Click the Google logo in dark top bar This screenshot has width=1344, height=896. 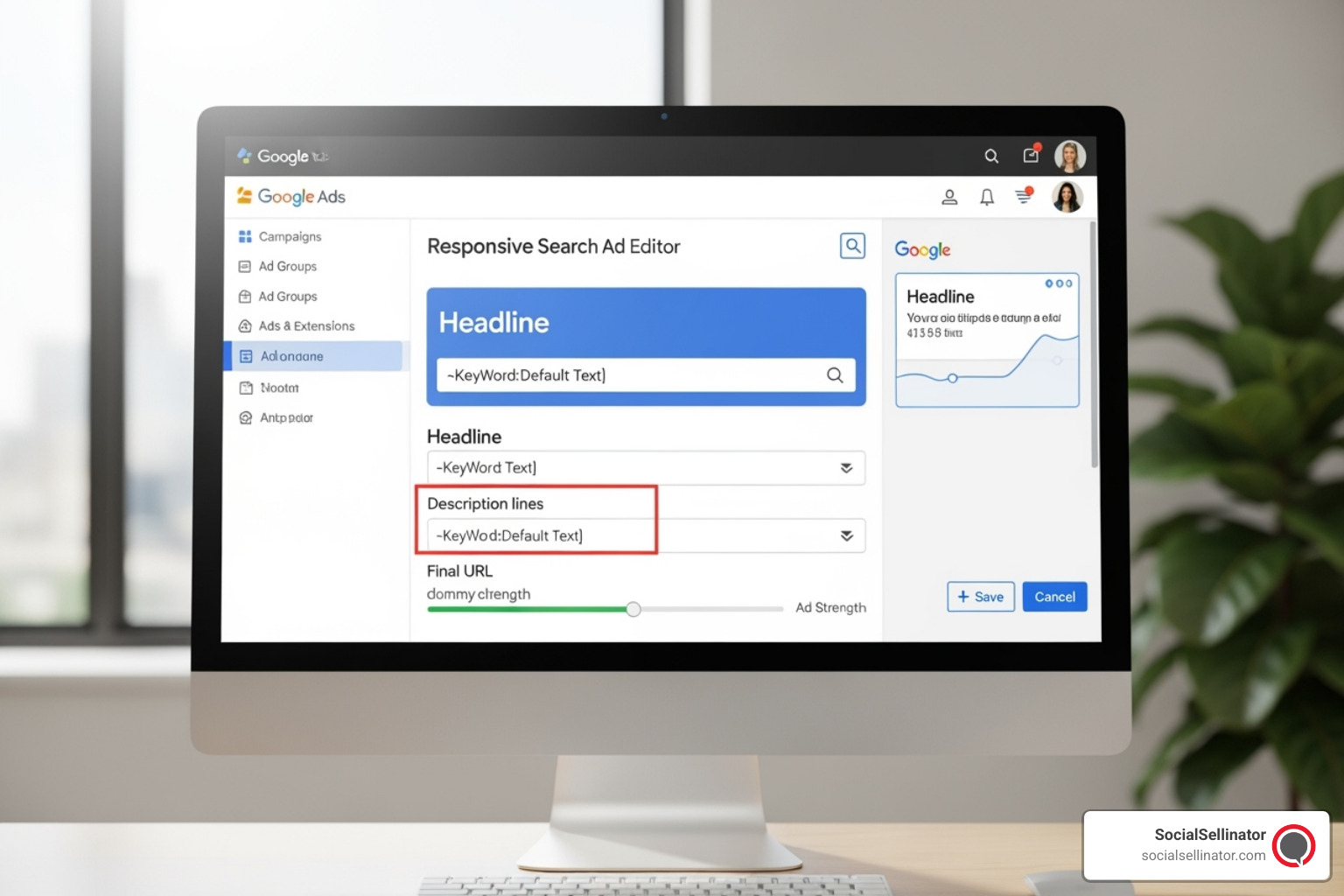[282, 156]
